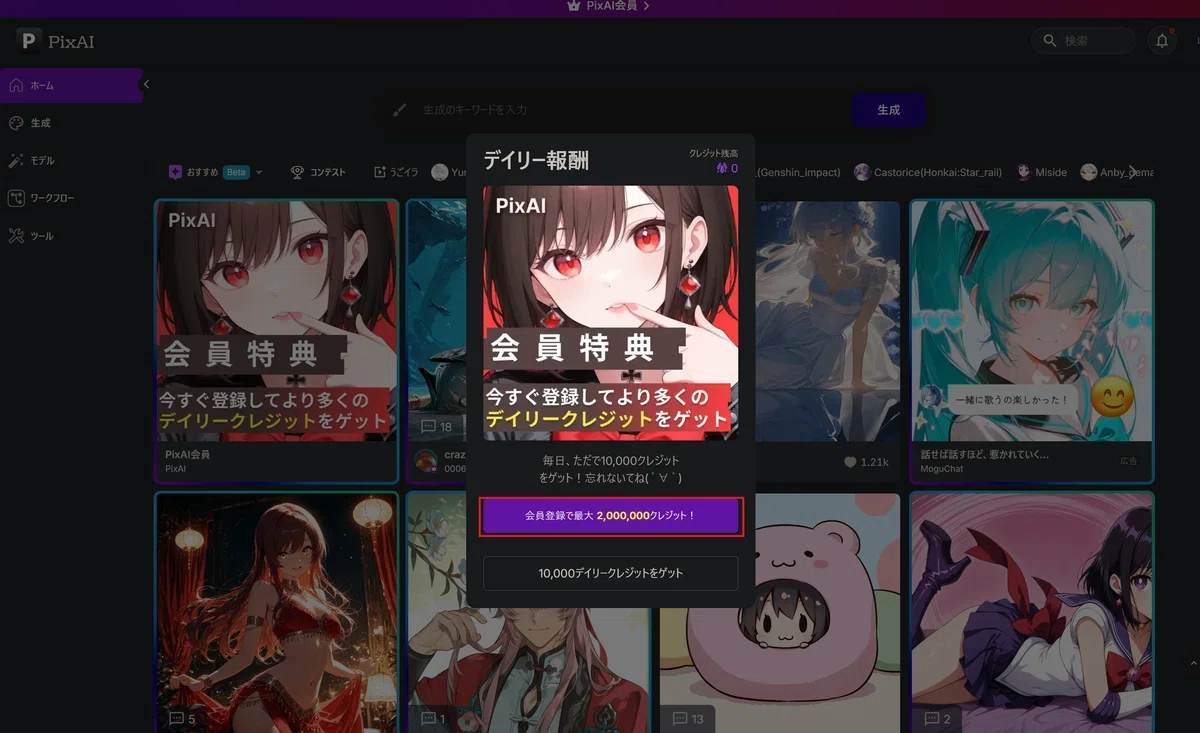
Task: Open comments on the post with 18 comments
Action: click(437, 426)
